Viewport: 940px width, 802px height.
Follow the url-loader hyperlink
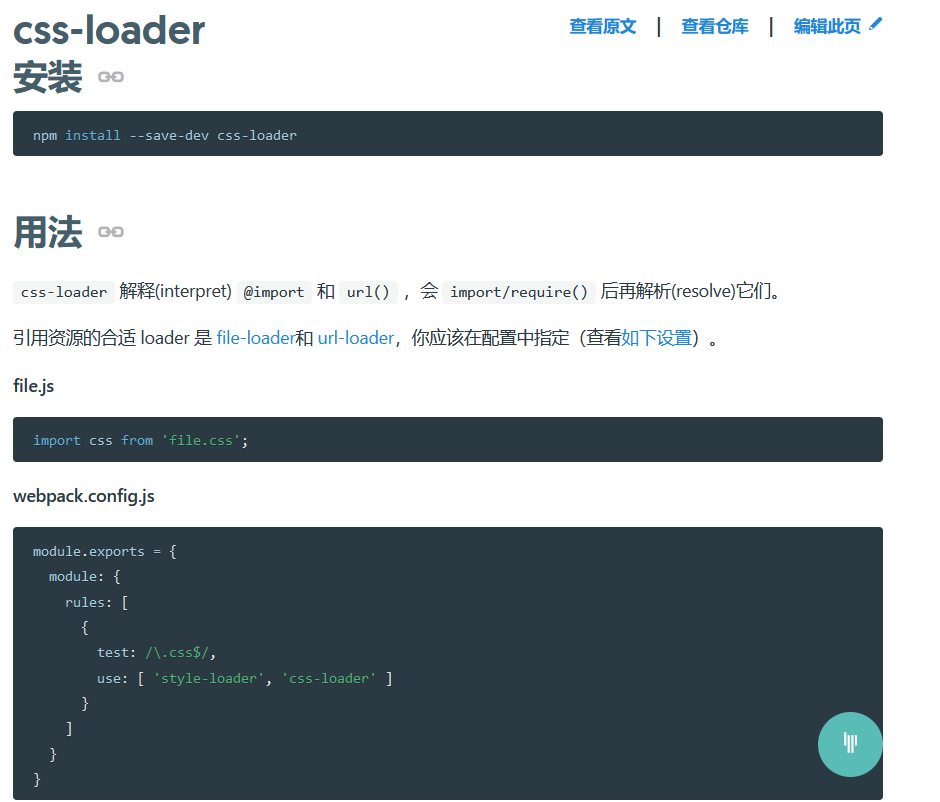(355, 338)
